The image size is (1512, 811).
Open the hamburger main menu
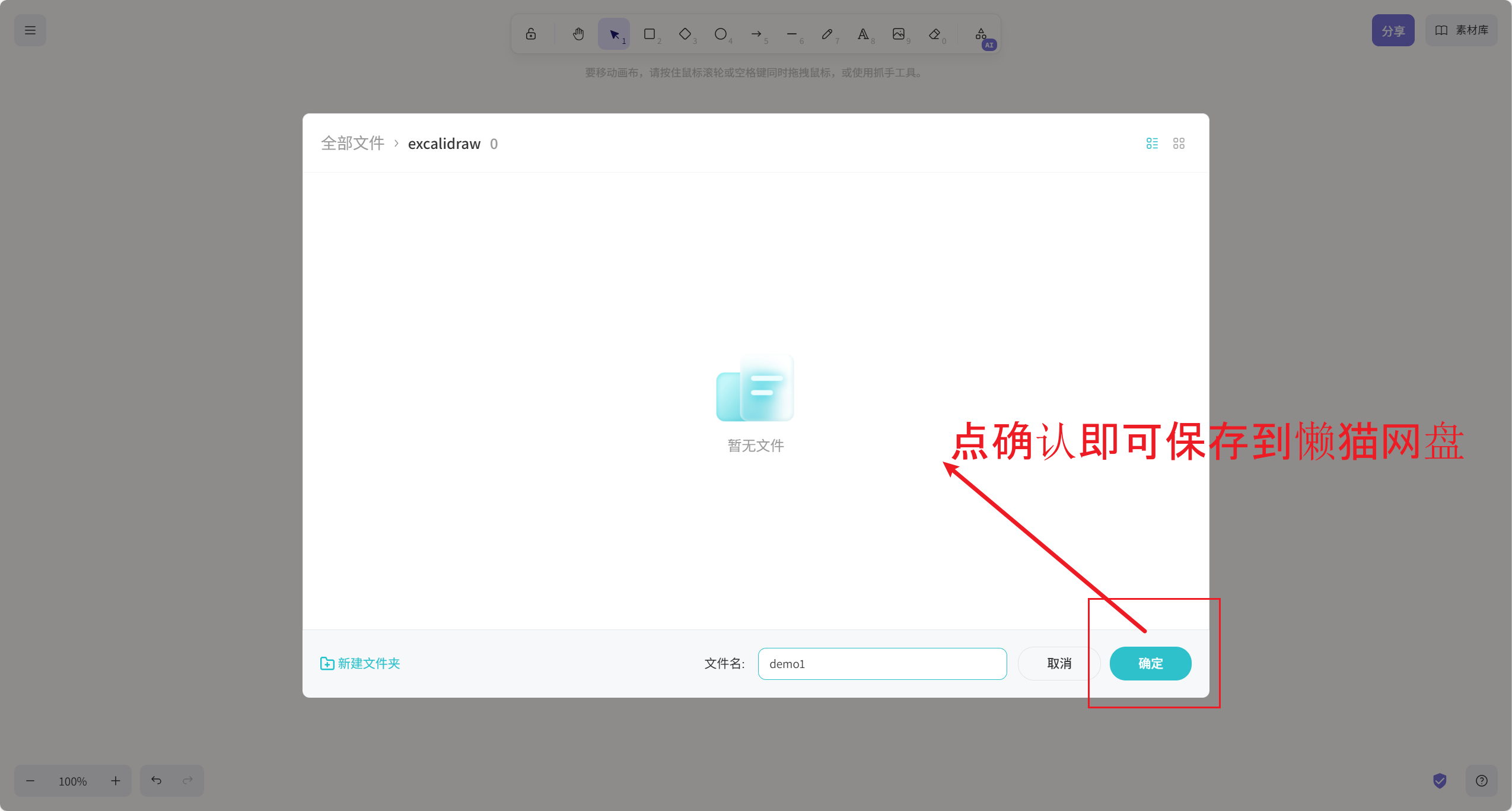[x=30, y=30]
